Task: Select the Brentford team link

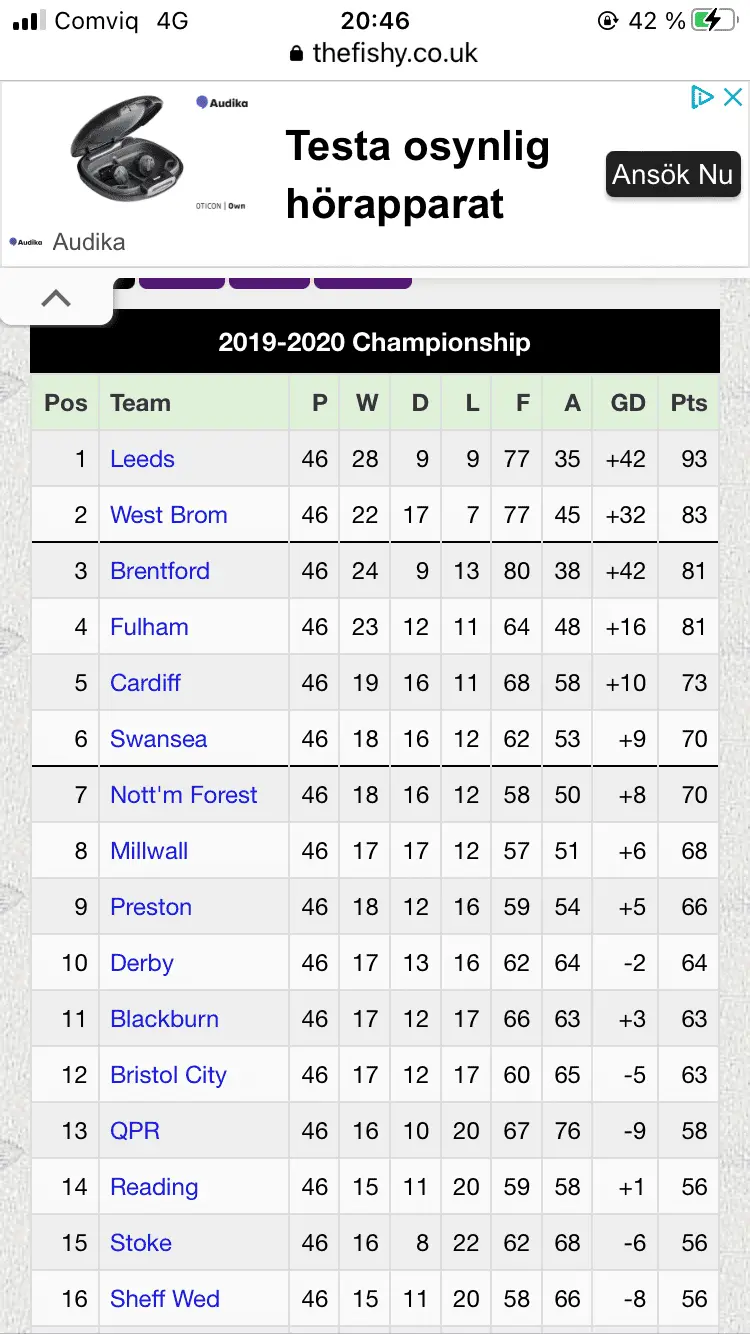Action: pyautogui.click(x=160, y=571)
